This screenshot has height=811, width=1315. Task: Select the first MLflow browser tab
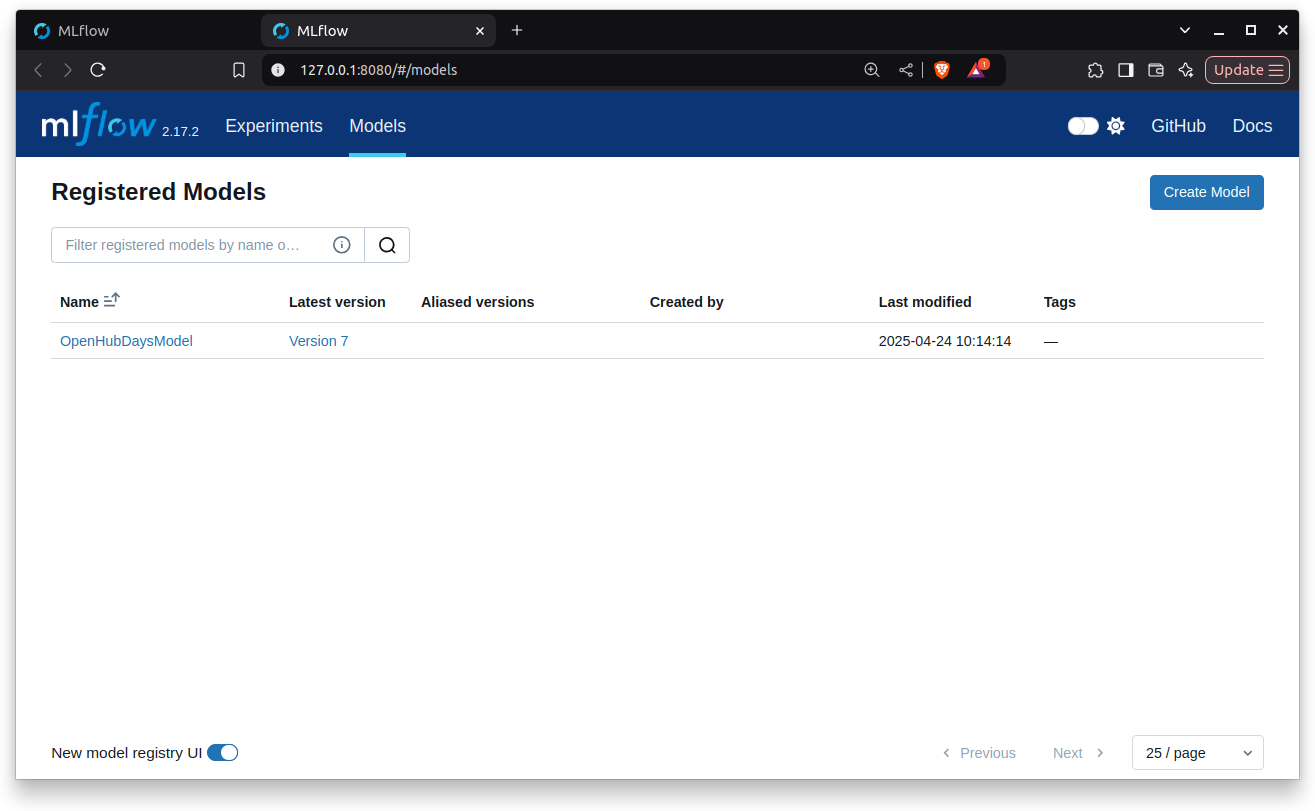[137, 31]
